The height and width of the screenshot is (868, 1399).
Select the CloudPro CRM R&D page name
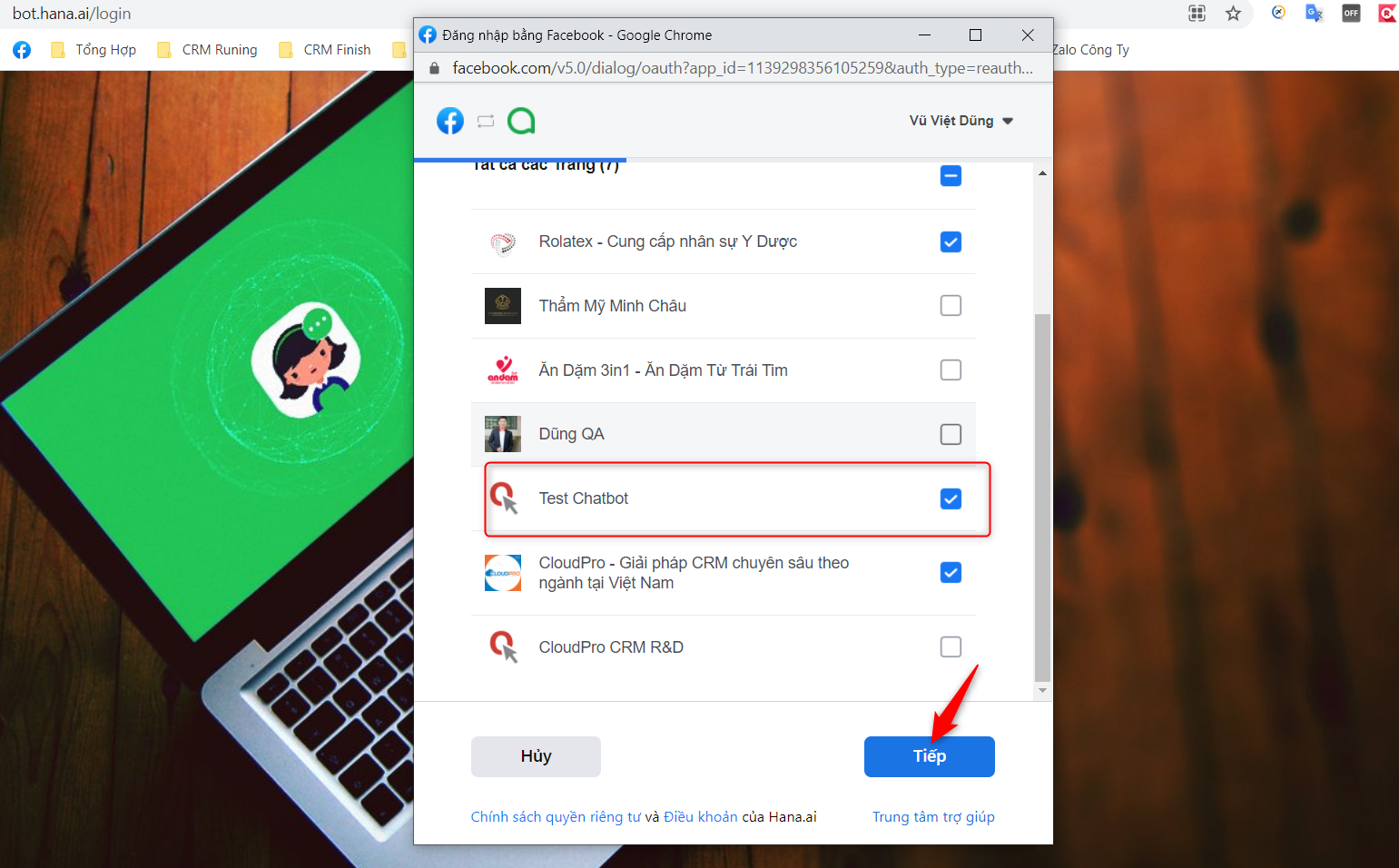pyautogui.click(x=611, y=647)
